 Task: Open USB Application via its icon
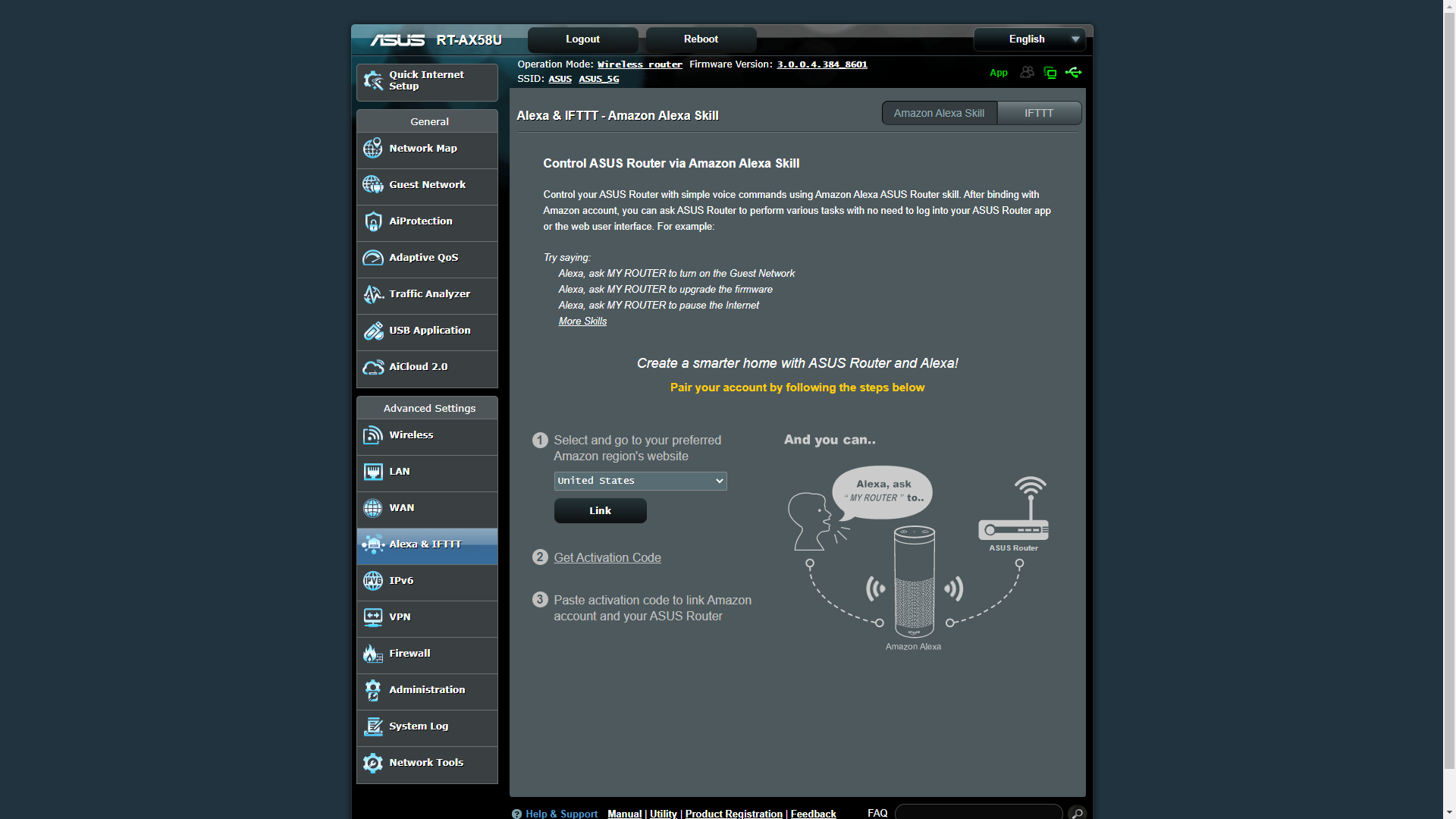pos(372,331)
